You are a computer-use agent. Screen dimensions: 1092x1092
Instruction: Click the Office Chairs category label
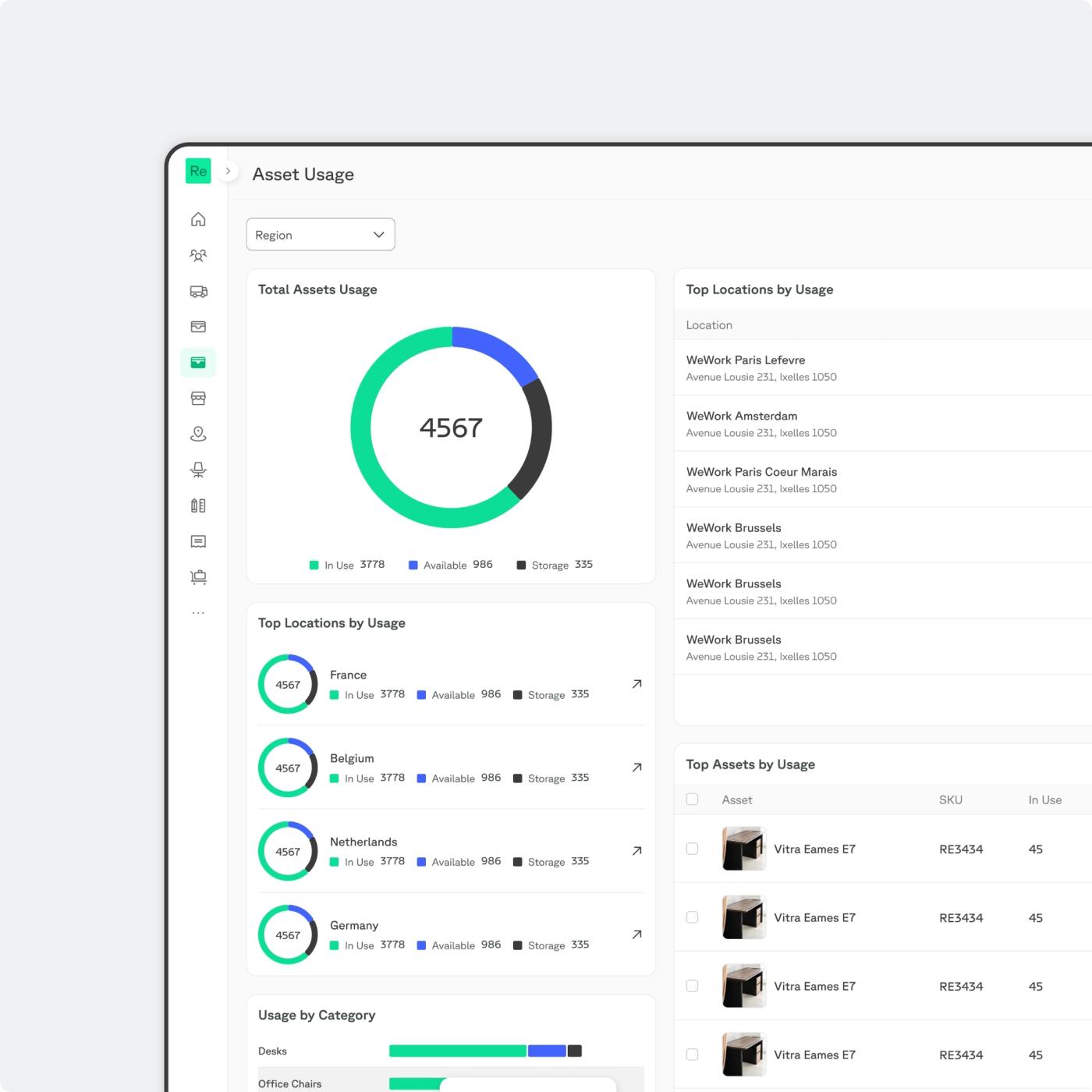289,1083
